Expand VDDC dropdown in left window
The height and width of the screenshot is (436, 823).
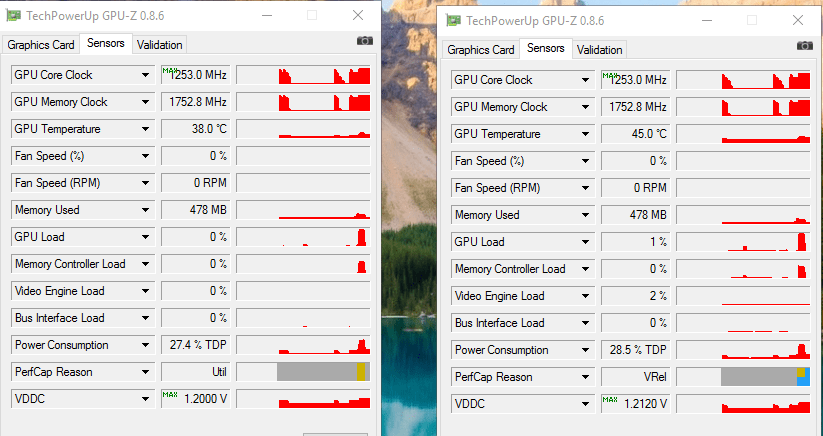pyautogui.click(x=145, y=399)
